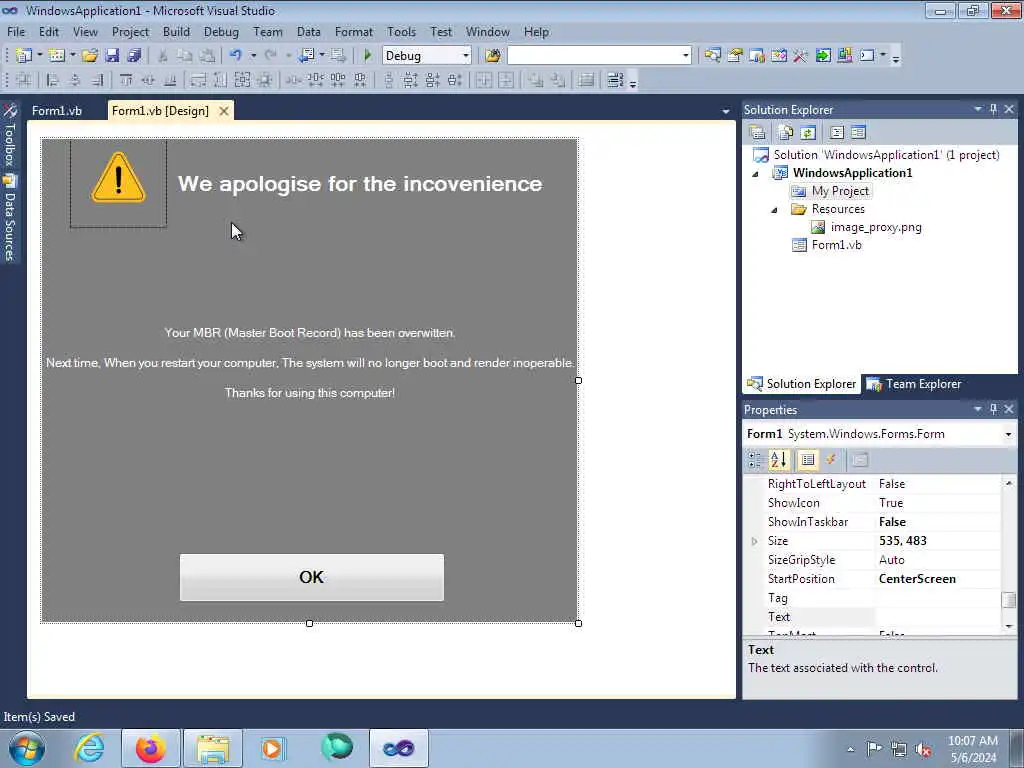The height and width of the screenshot is (768, 1024).
Task: Click the New Project toolbar icon
Action: [24, 56]
